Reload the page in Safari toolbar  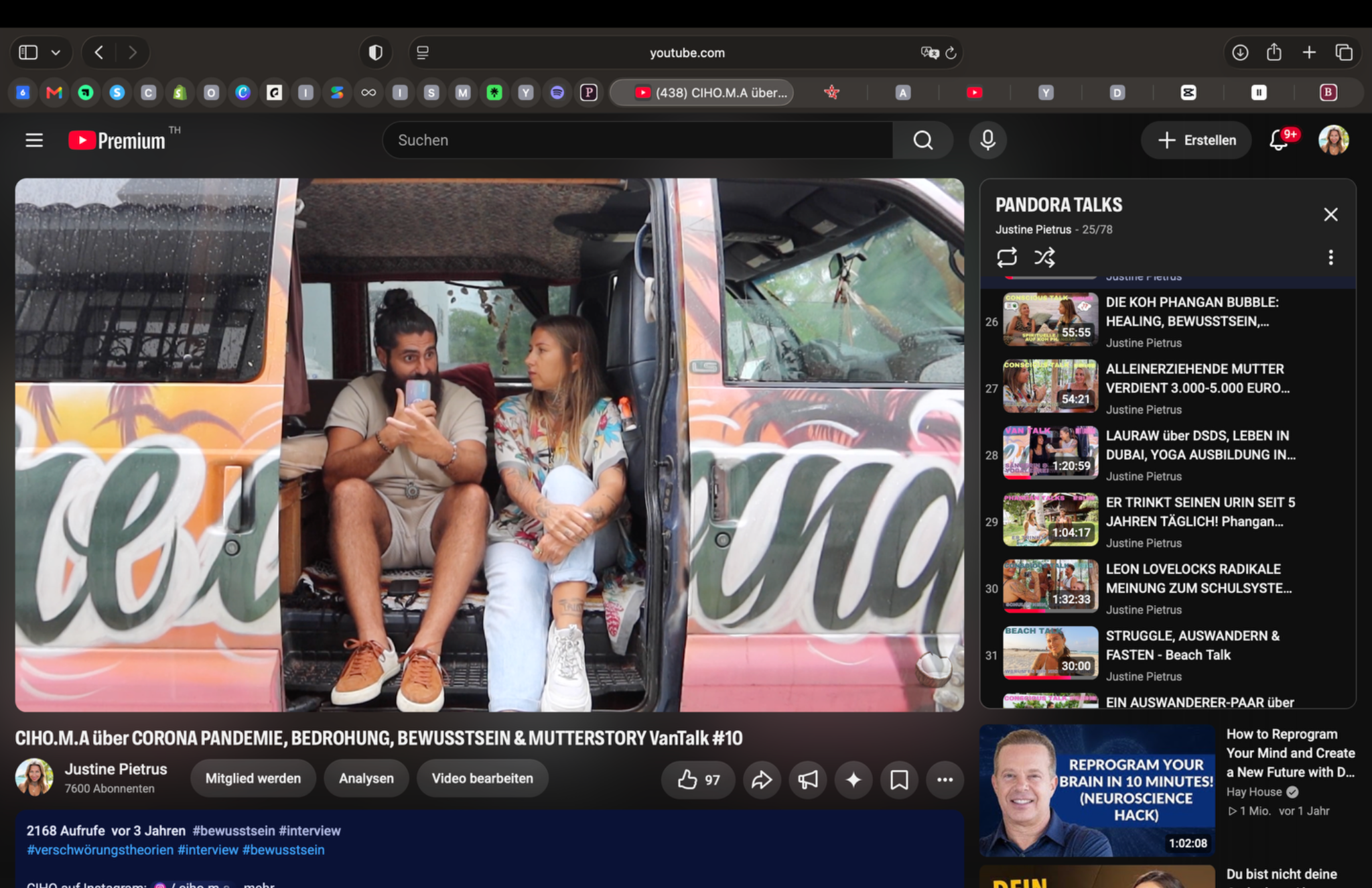pyautogui.click(x=951, y=53)
